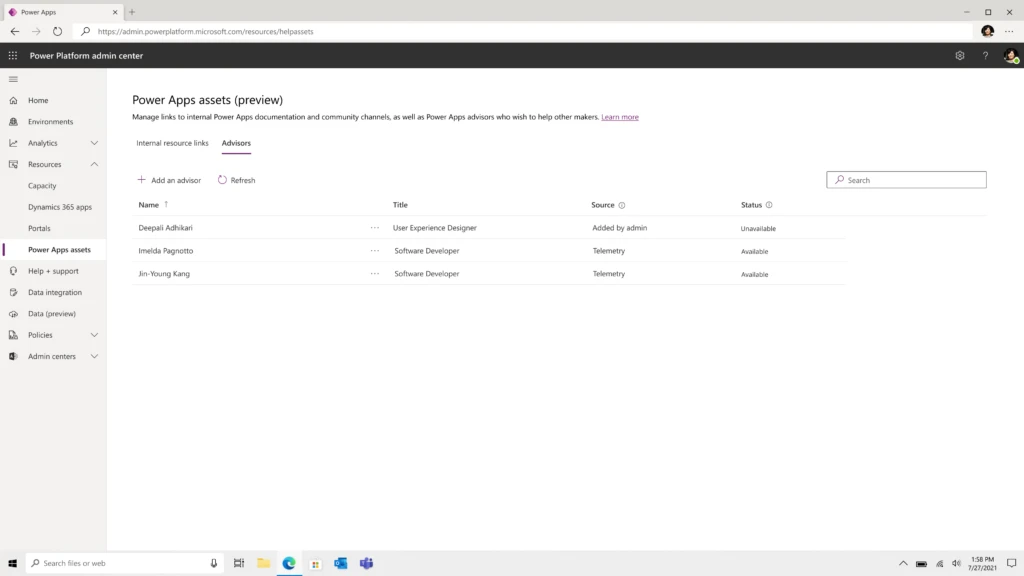Collapse the left navigation hamburger menu
Image resolution: width=1024 pixels, height=576 pixels.
(x=13, y=79)
